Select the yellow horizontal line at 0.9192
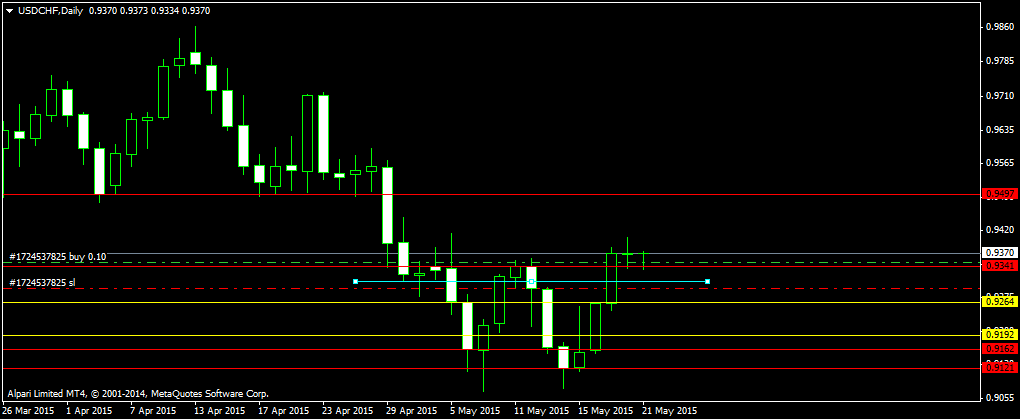This screenshot has width=1020, height=419. (x=491, y=335)
